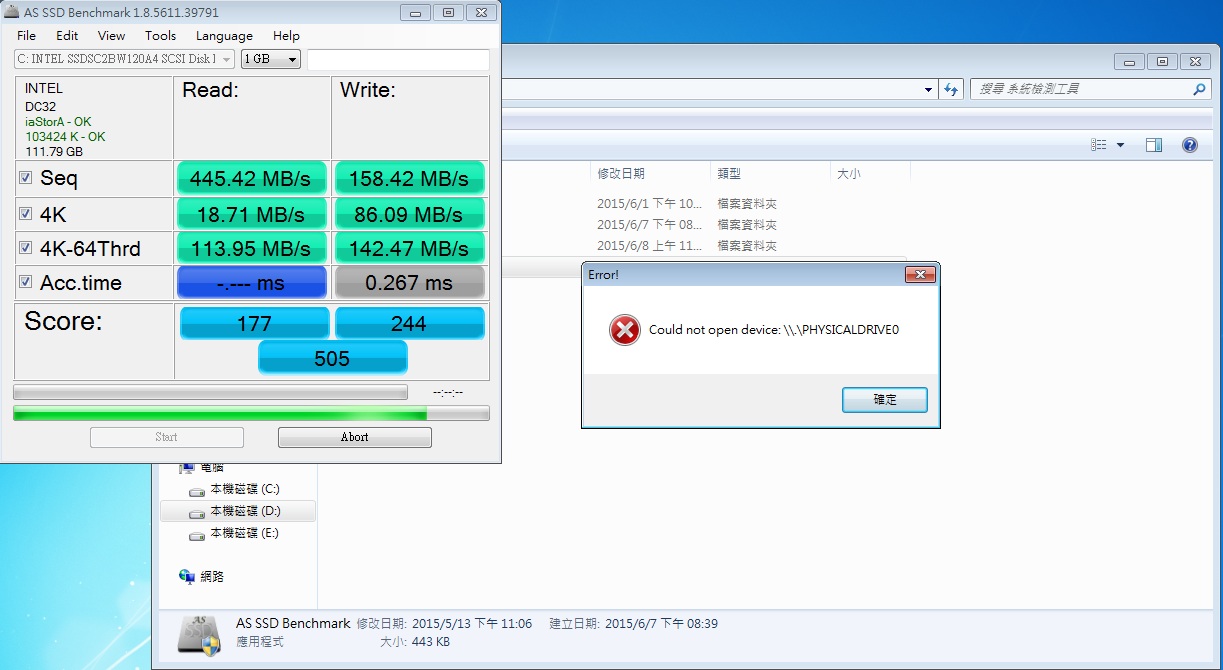The image size is (1223, 670).
Task: Click the 4K read result 18.71 MB/s
Action: click(252, 214)
